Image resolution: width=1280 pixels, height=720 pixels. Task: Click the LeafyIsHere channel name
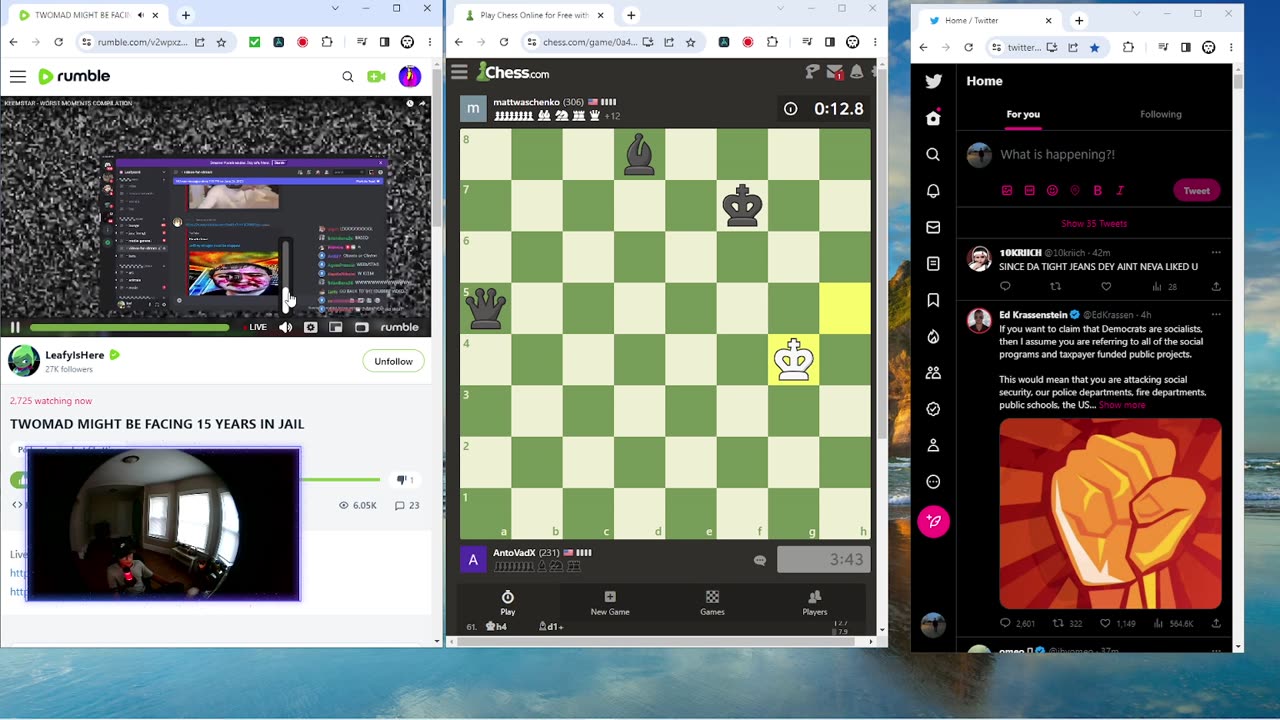tap(75, 355)
